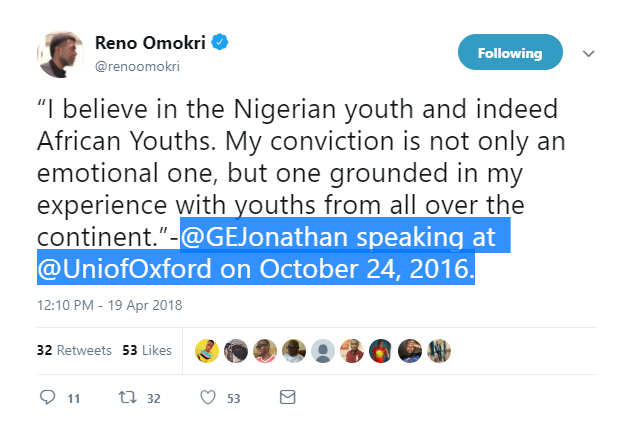Click the red-toned liker avatar
Screen dimensions: 625x421
point(380,351)
